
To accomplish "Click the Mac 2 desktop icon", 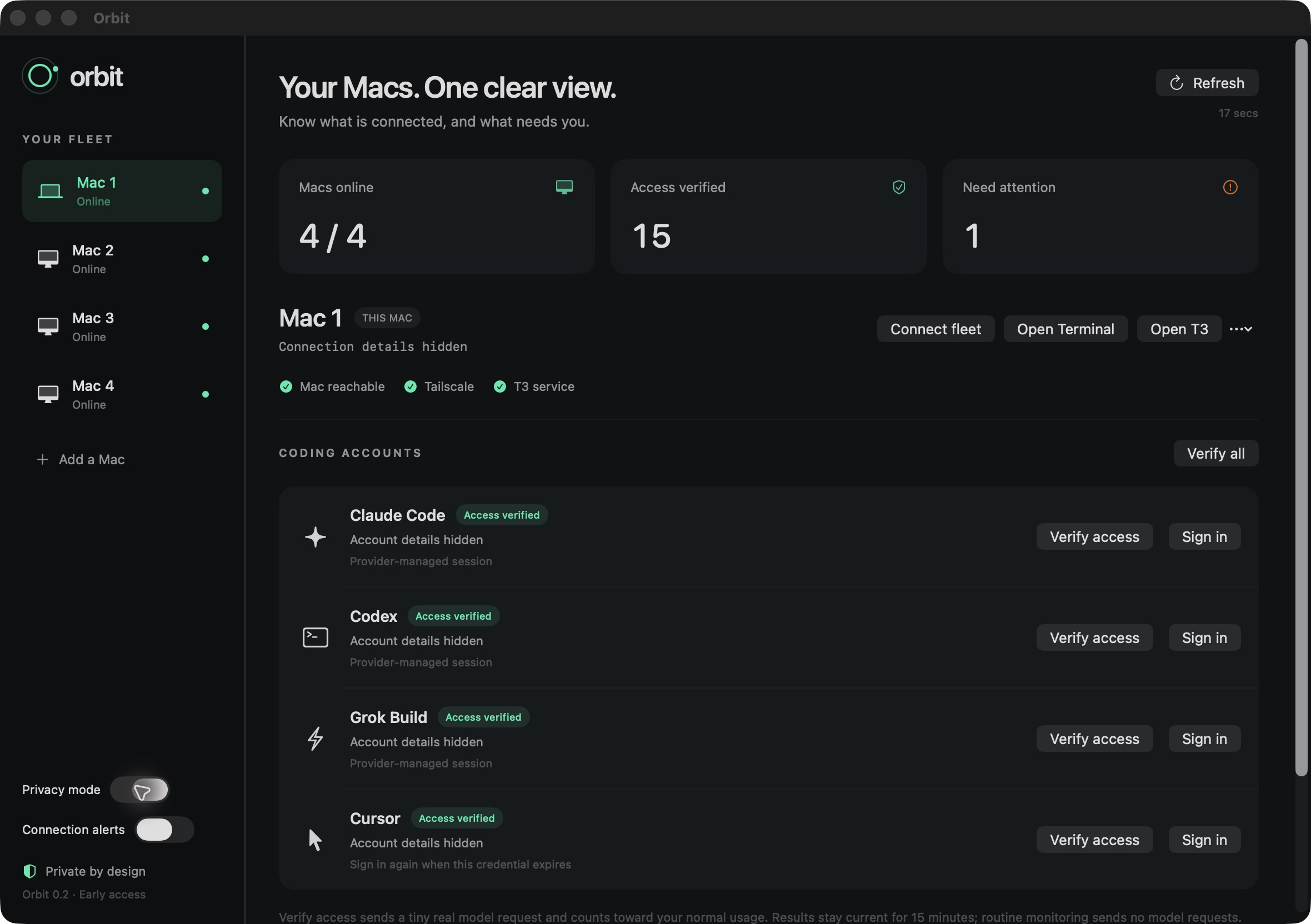I will pos(48,259).
